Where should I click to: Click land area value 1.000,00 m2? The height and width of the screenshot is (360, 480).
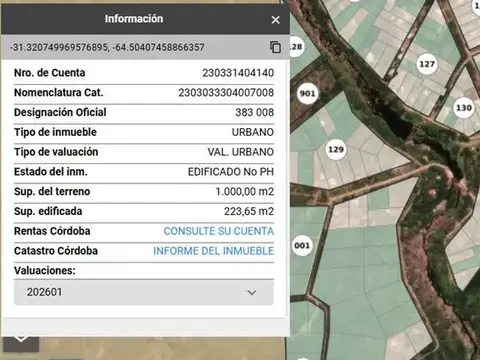click(245, 191)
